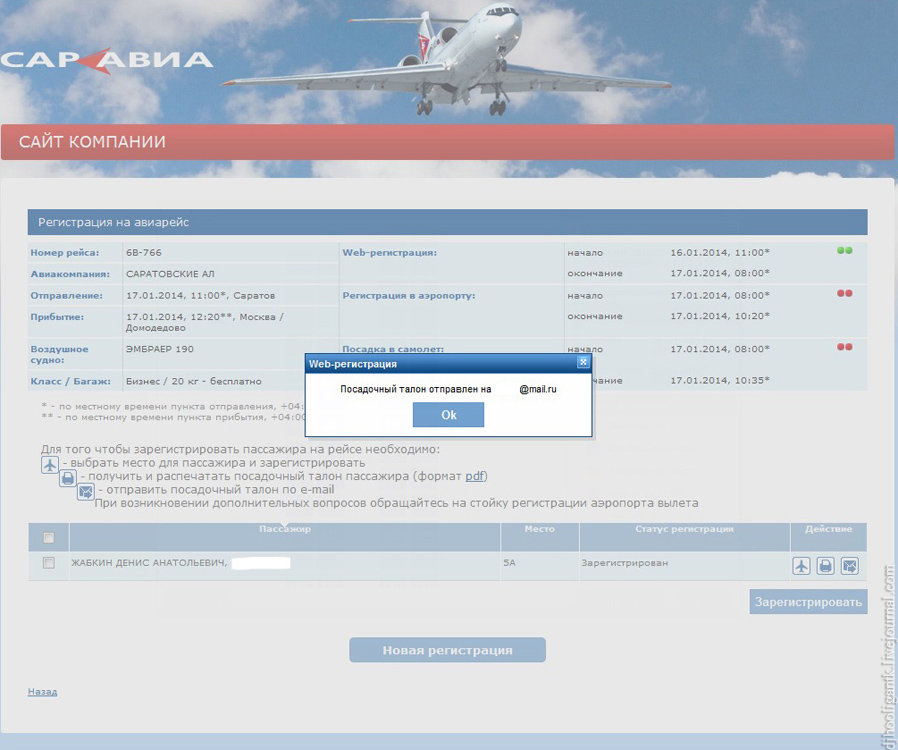Click the airplane icon in the instructions list

pyautogui.click(x=50, y=465)
